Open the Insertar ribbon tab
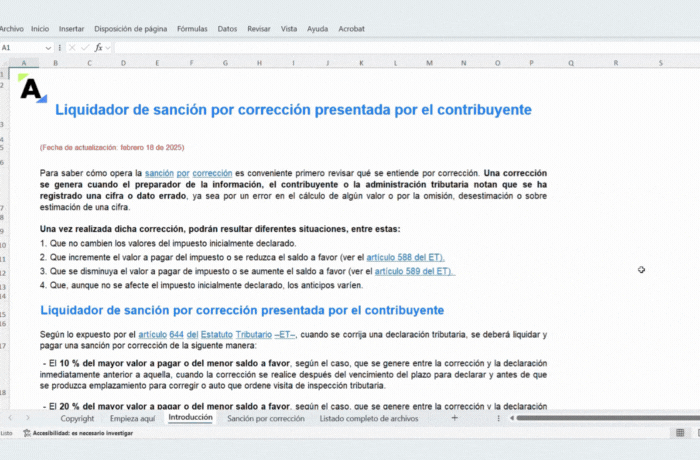This screenshot has height=460, width=700. tap(71, 29)
